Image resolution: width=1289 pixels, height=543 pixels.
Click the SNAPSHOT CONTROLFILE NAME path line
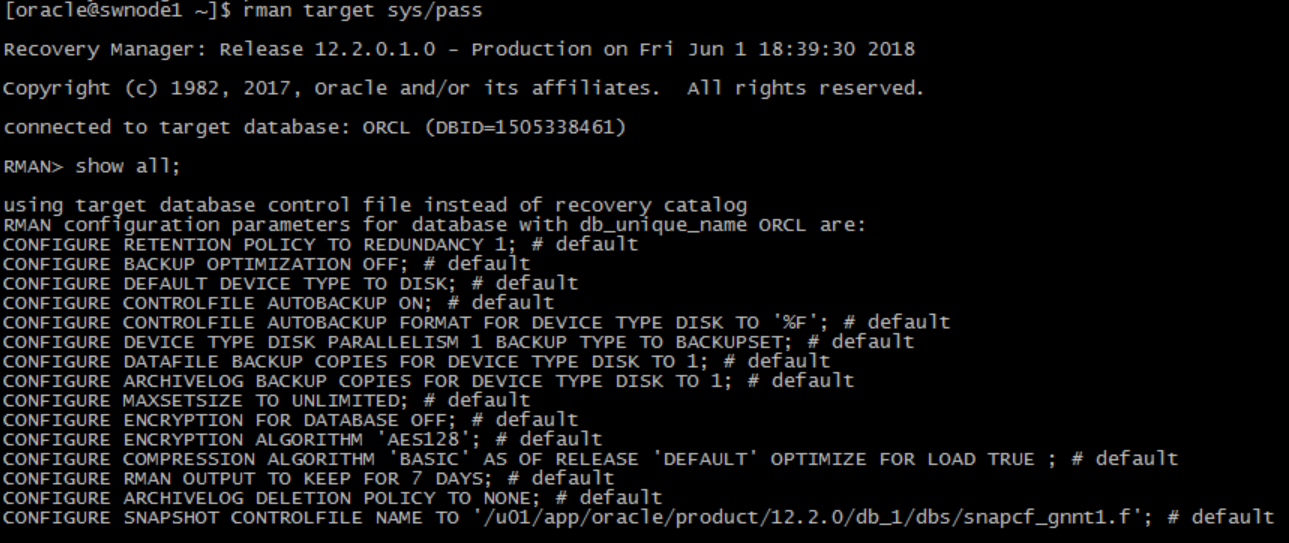point(639,517)
